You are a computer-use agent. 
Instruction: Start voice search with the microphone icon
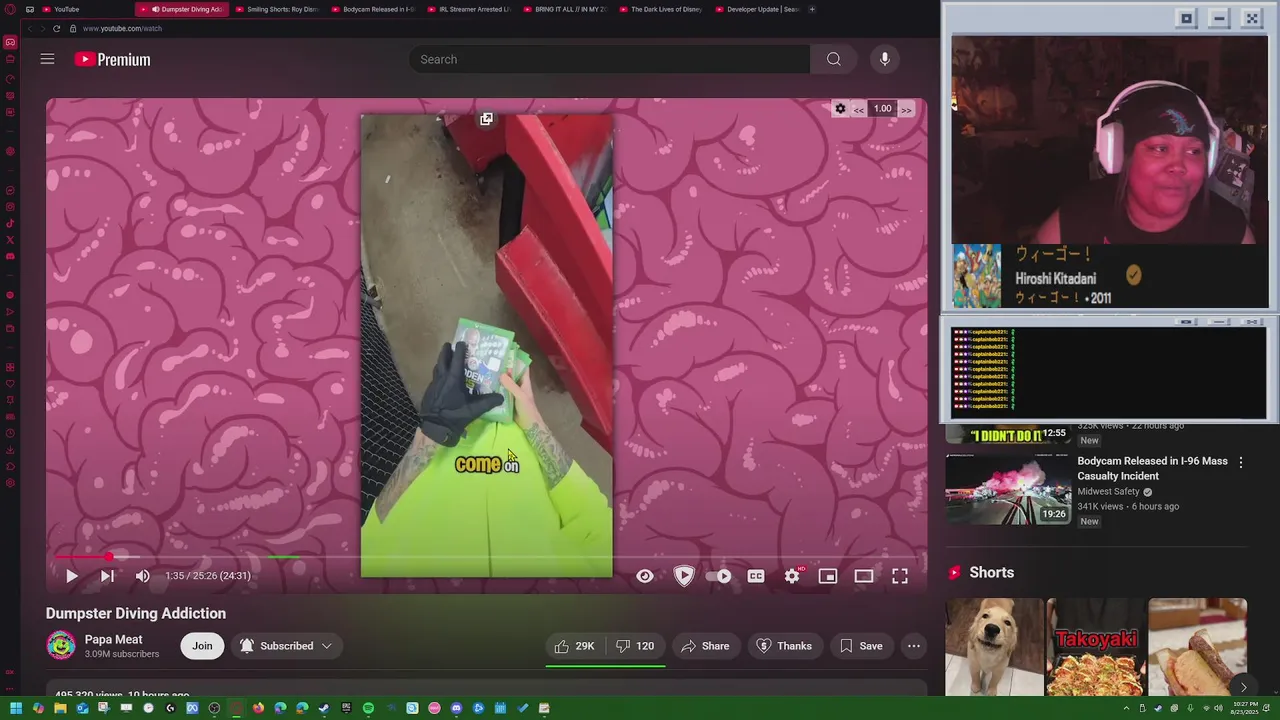884,59
